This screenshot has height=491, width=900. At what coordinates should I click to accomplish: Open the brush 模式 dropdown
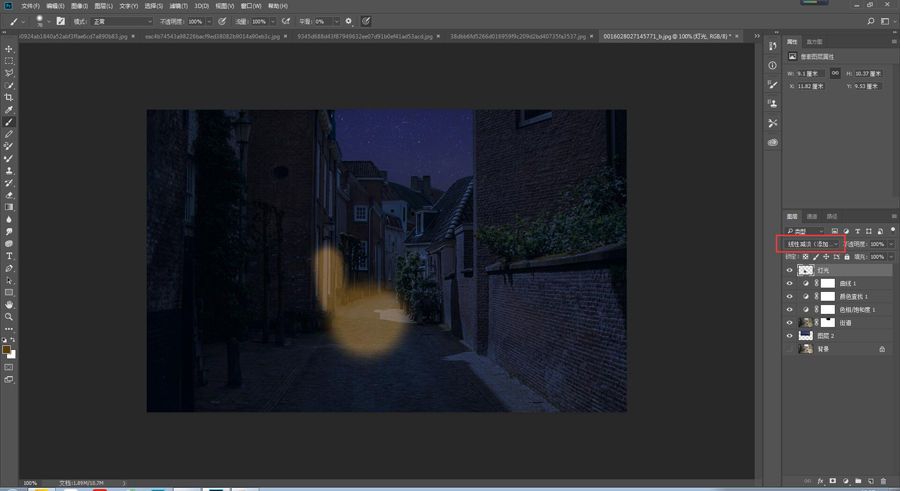click(122, 21)
